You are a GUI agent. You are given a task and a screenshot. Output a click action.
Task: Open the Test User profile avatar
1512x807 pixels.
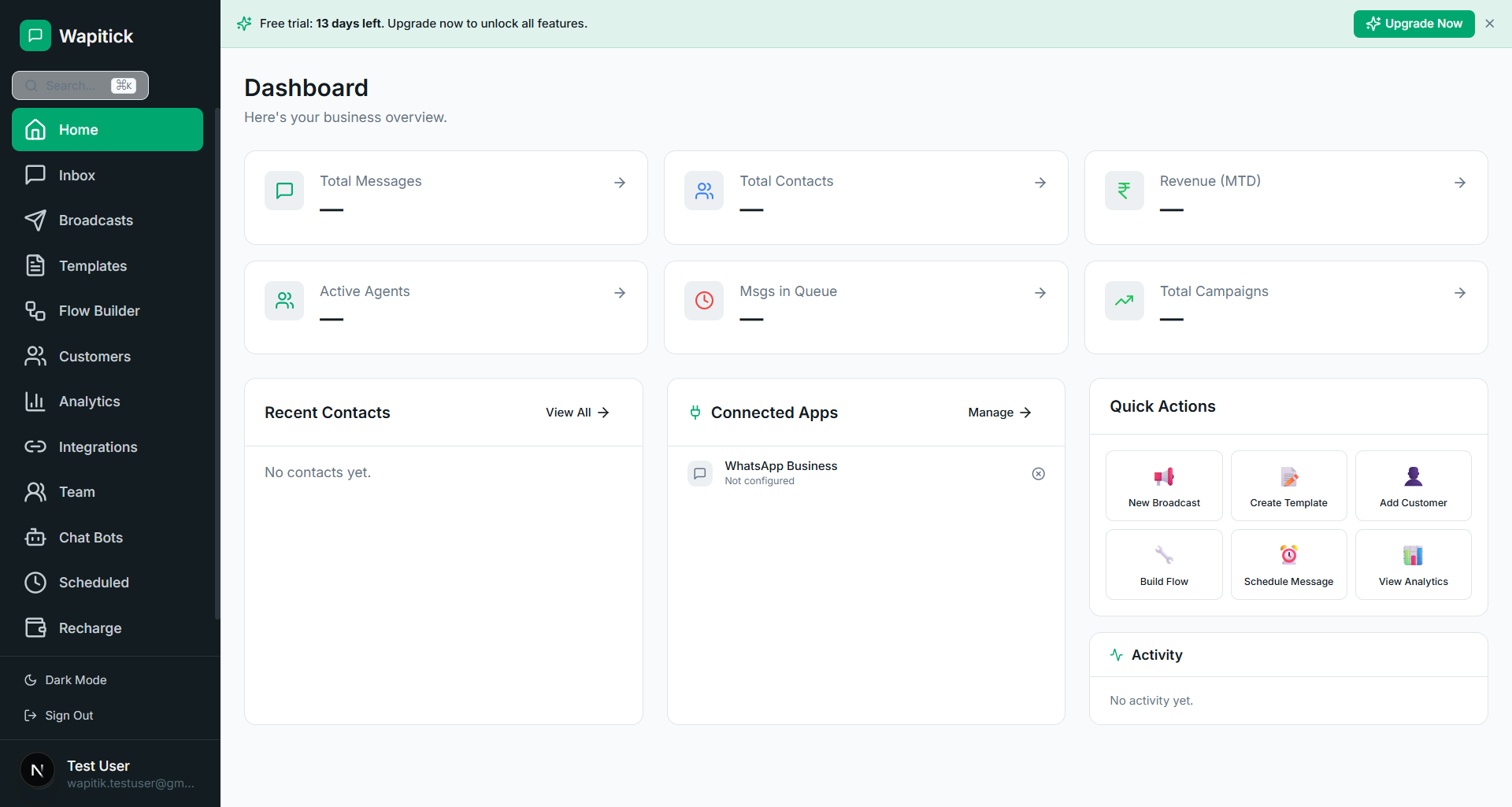[x=37, y=770]
